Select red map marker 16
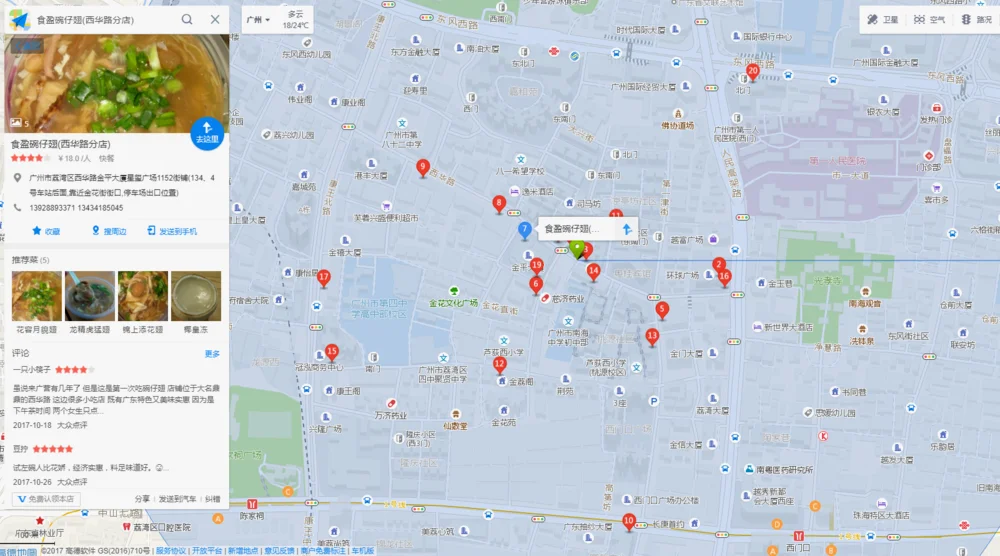 click(x=724, y=277)
